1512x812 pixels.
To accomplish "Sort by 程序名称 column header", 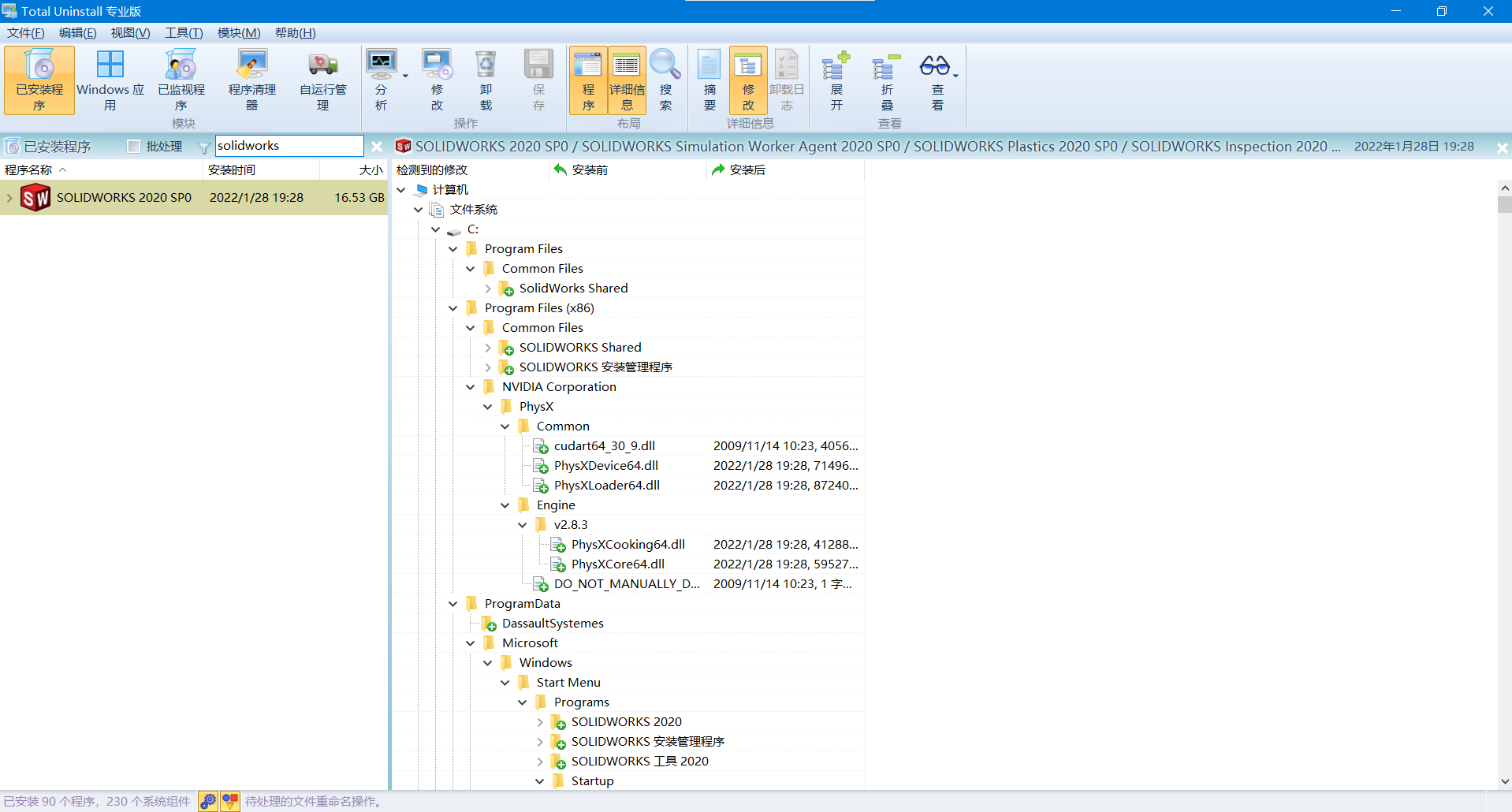I will click(102, 169).
